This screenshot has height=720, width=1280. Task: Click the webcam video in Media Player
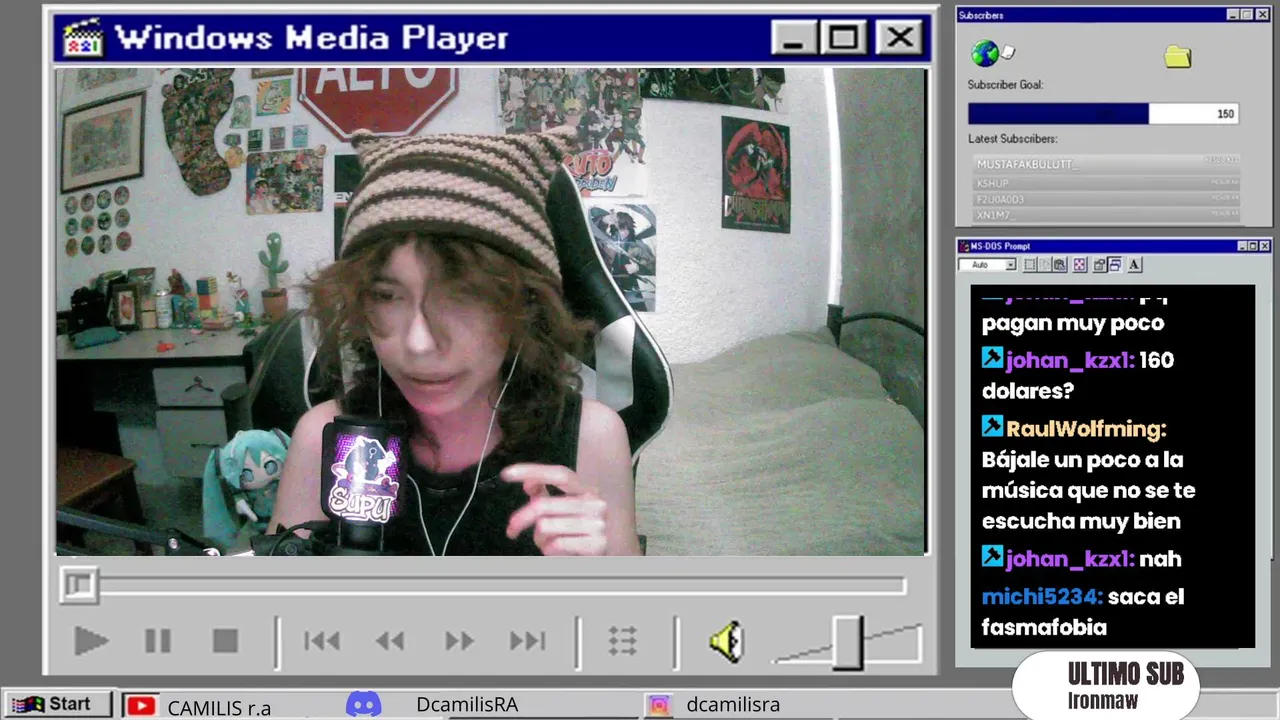[x=491, y=311]
